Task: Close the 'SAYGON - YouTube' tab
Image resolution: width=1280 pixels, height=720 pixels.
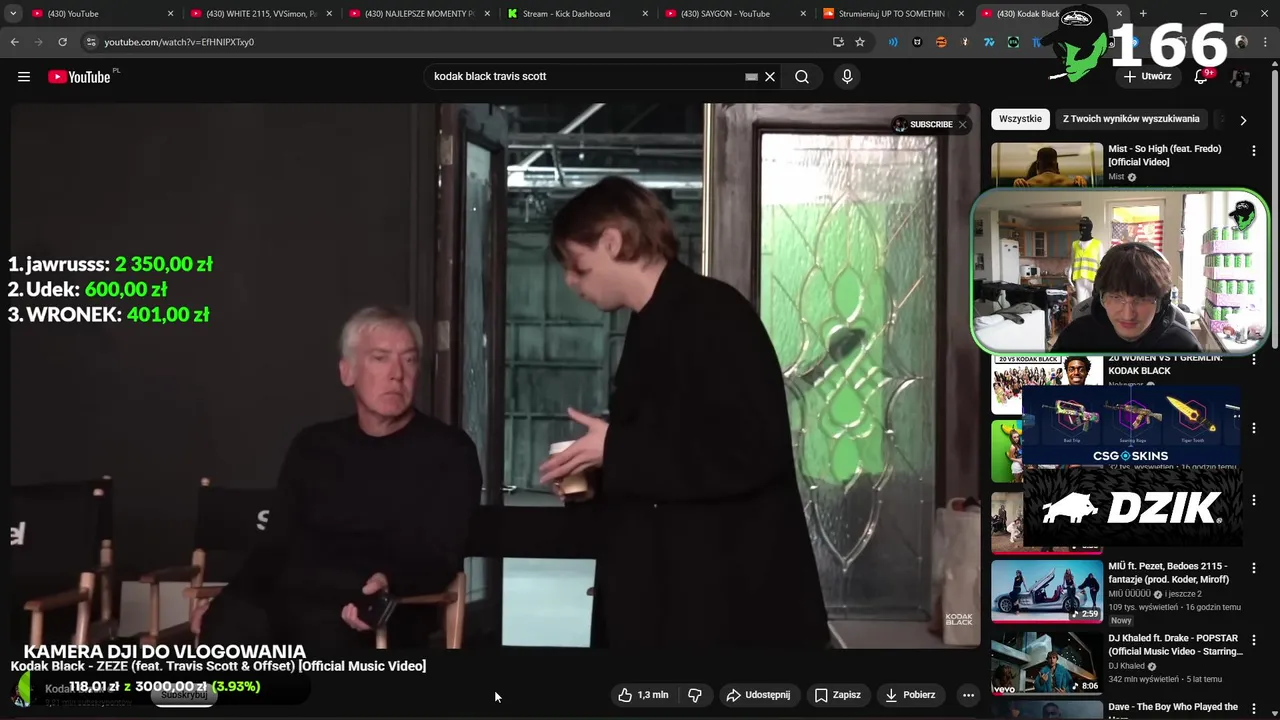Action: pos(803,14)
